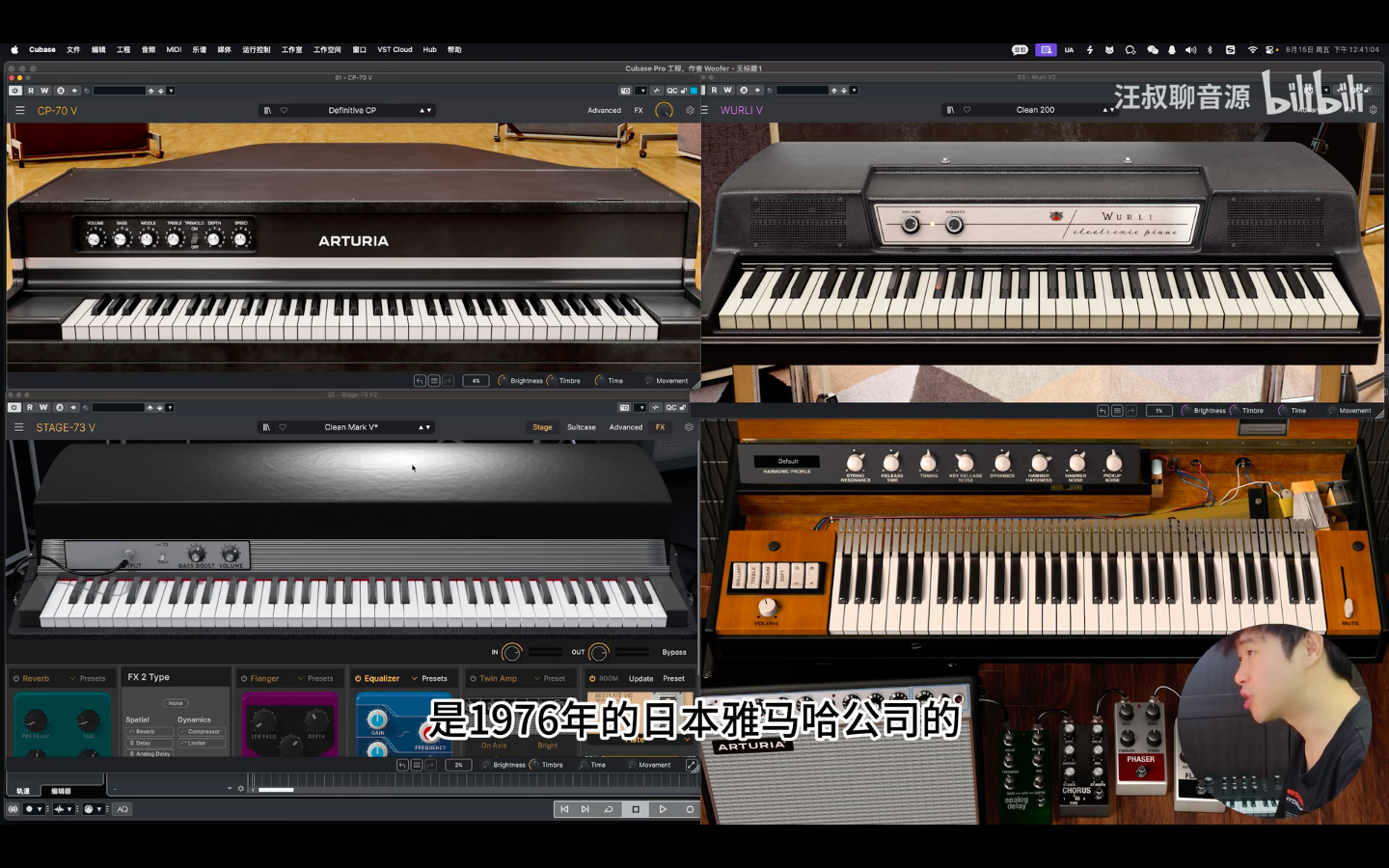Toggle the Equalizer effect power button

tap(358, 679)
